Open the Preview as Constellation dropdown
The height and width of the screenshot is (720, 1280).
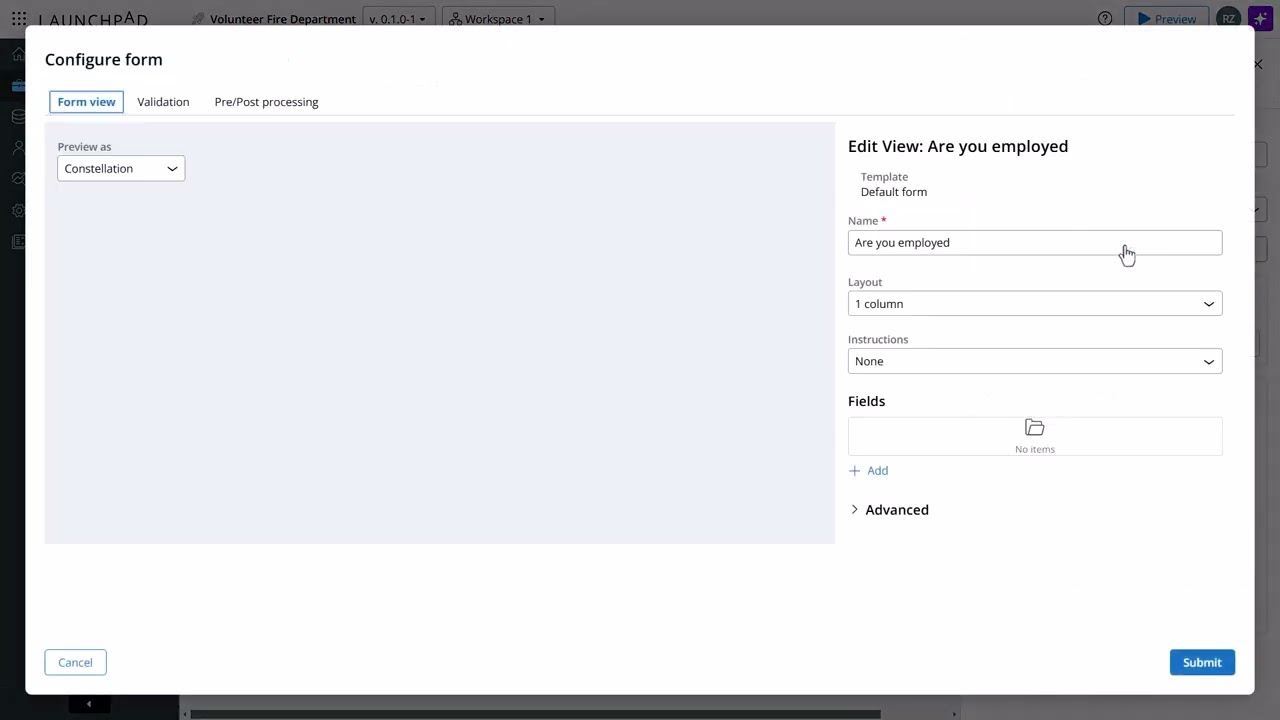click(x=121, y=168)
